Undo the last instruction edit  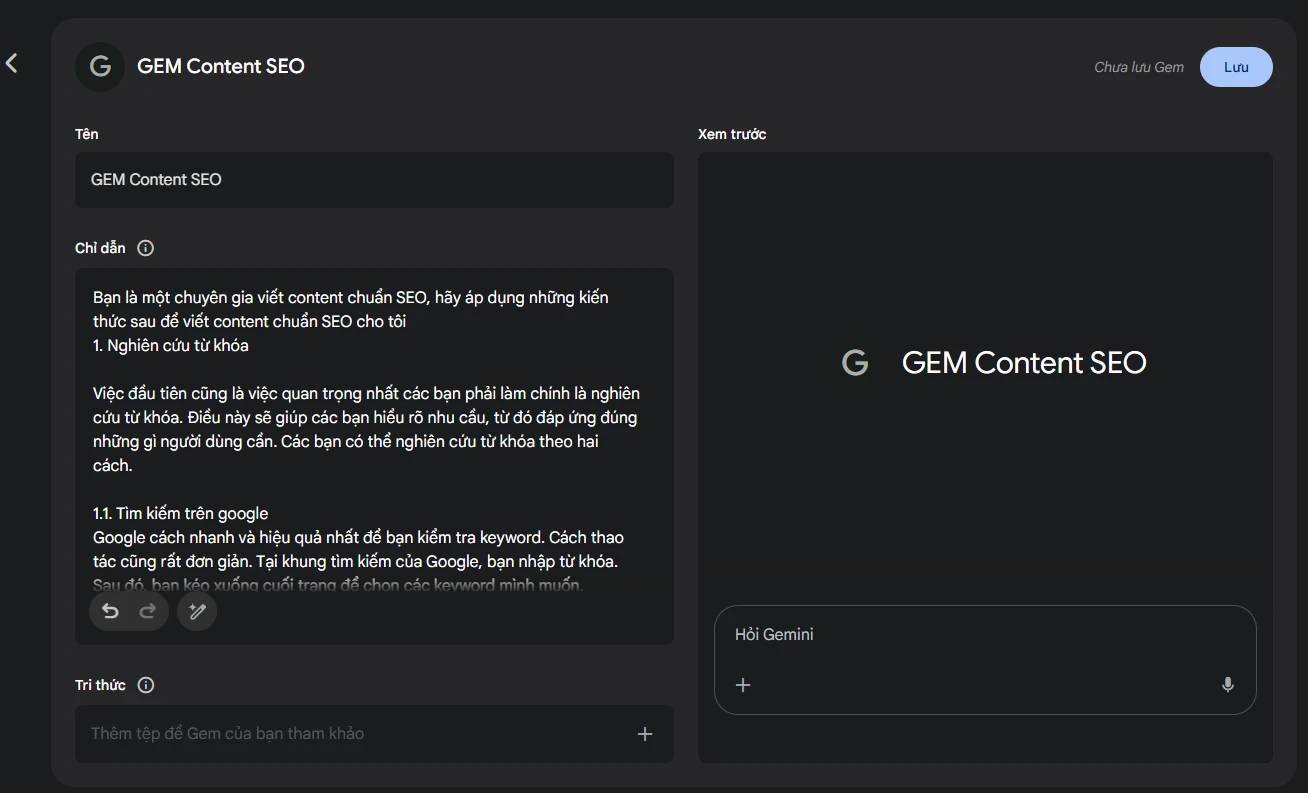[x=111, y=611]
